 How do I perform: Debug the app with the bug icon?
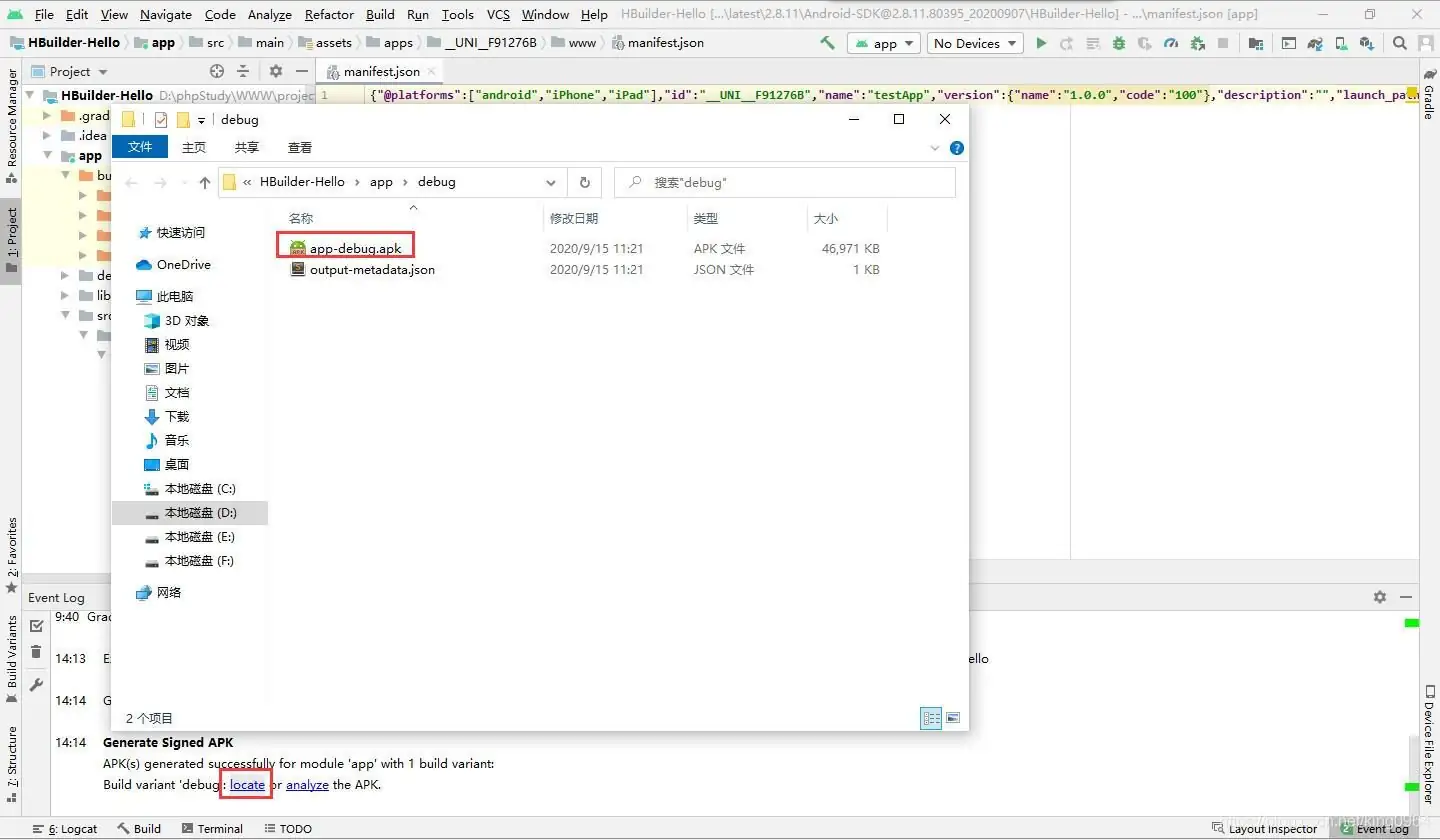coord(1118,43)
